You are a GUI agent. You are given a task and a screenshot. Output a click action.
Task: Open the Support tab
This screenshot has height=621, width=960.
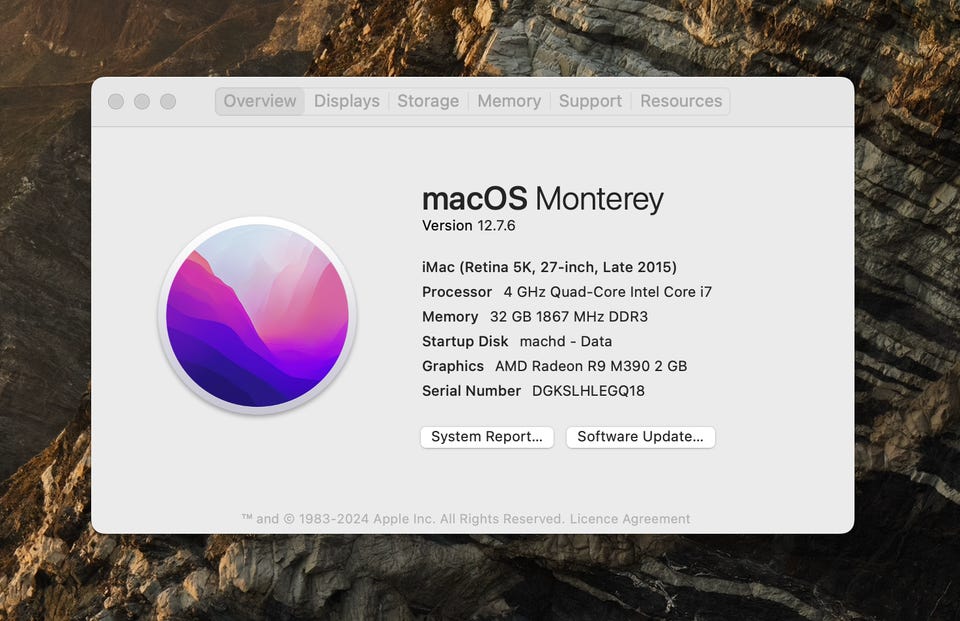point(590,101)
